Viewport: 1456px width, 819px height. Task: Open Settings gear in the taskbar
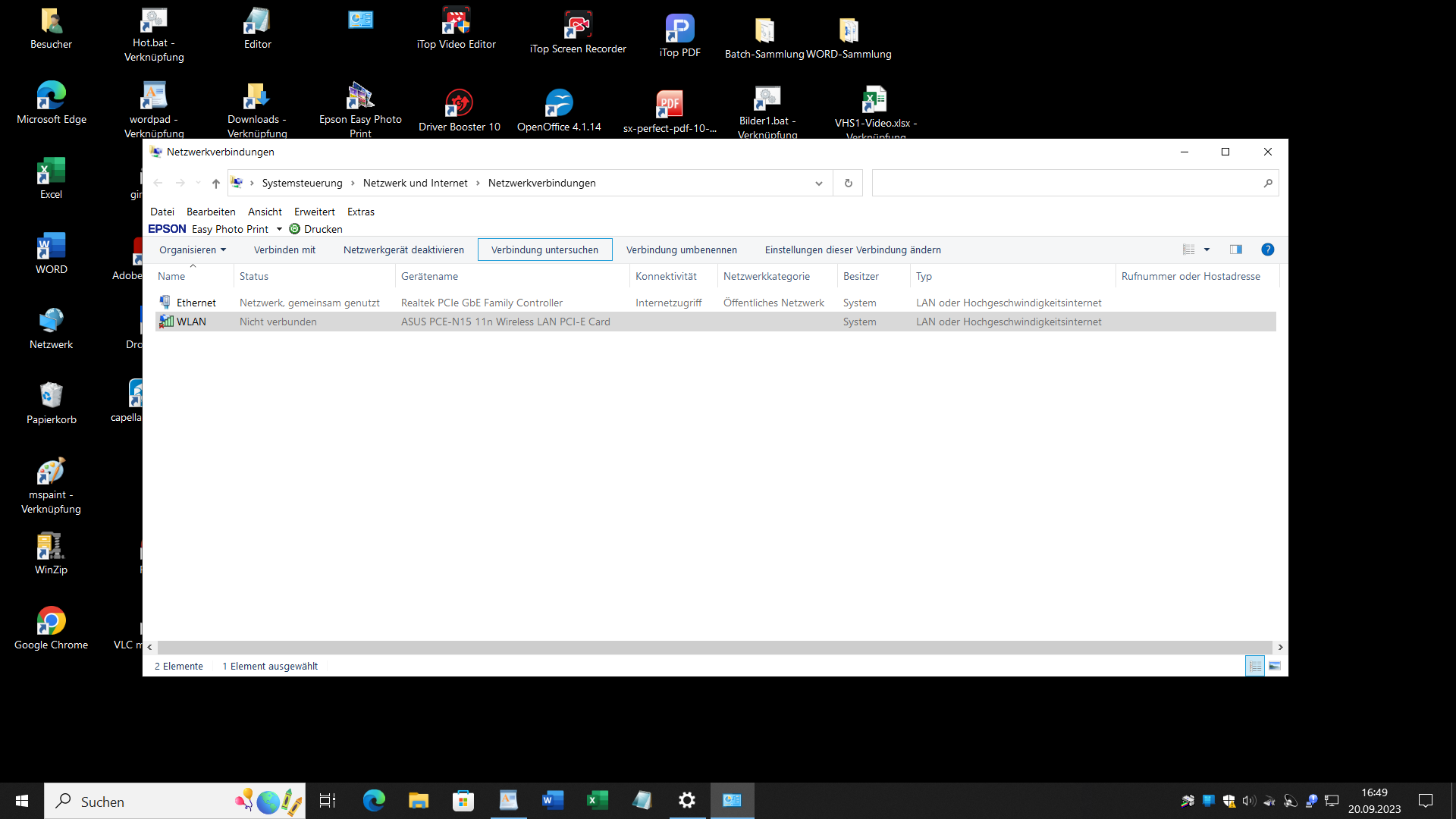click(x=687, y=801)
